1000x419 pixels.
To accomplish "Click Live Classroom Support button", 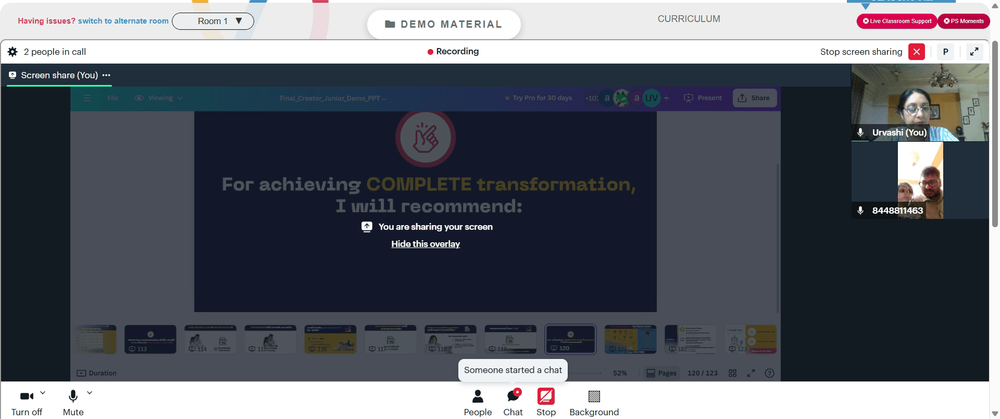I will click(x=897, y=21).
